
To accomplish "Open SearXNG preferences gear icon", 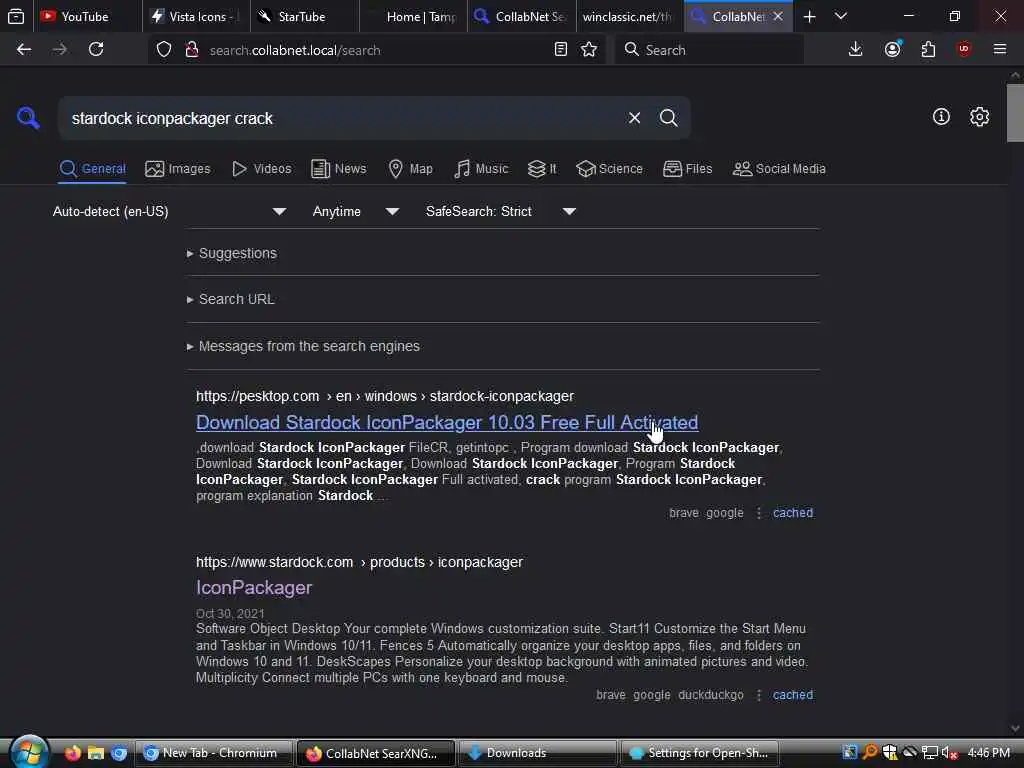I will click(979, 117).
